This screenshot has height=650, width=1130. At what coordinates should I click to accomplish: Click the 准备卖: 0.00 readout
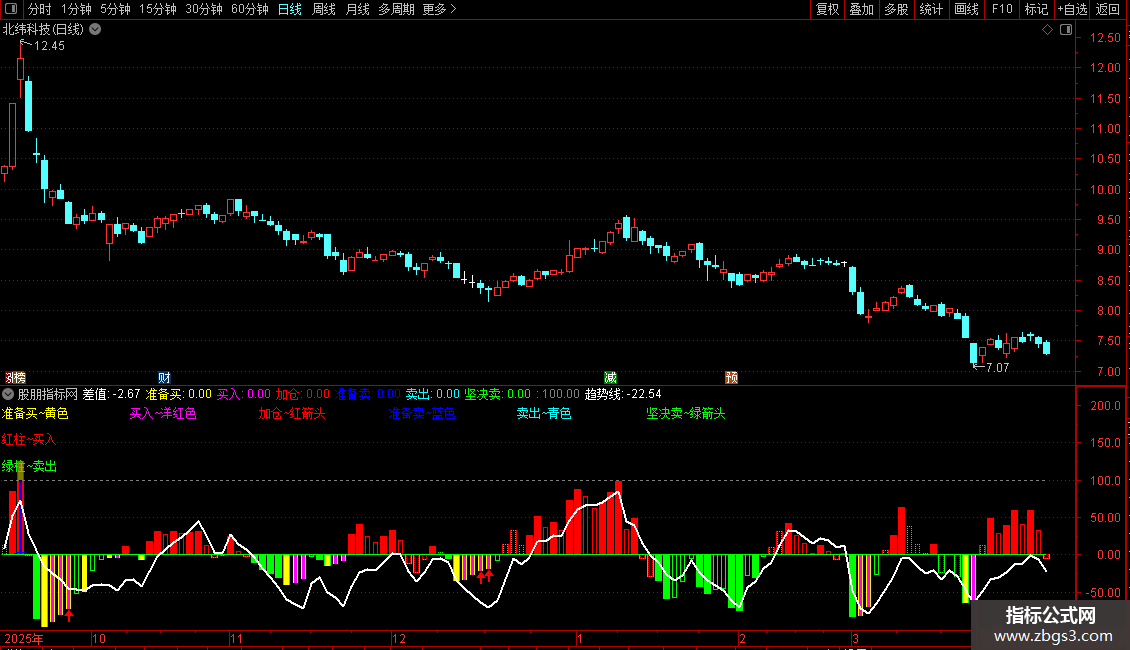(368, 394)
